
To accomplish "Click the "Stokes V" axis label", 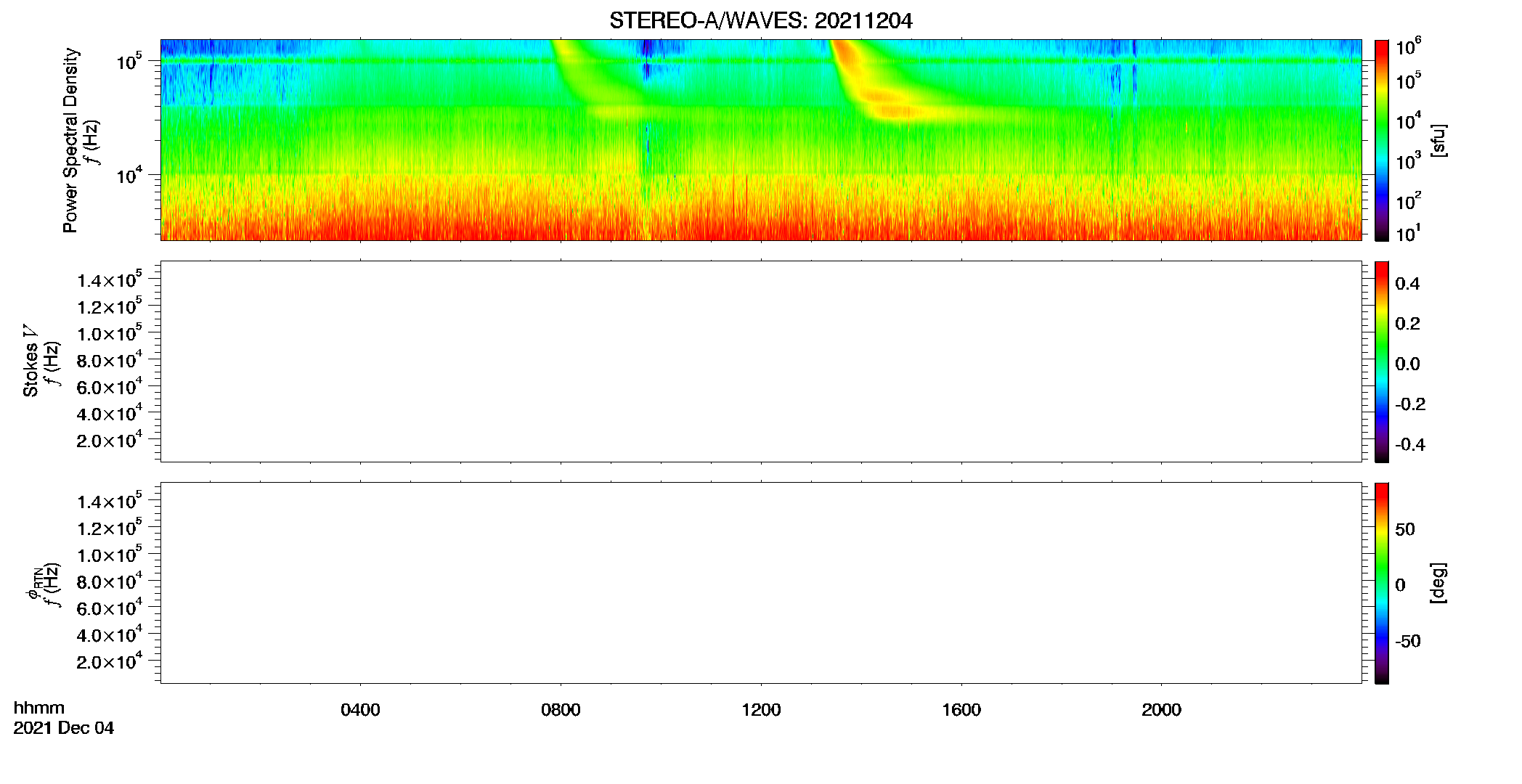I will coord(31,360).
